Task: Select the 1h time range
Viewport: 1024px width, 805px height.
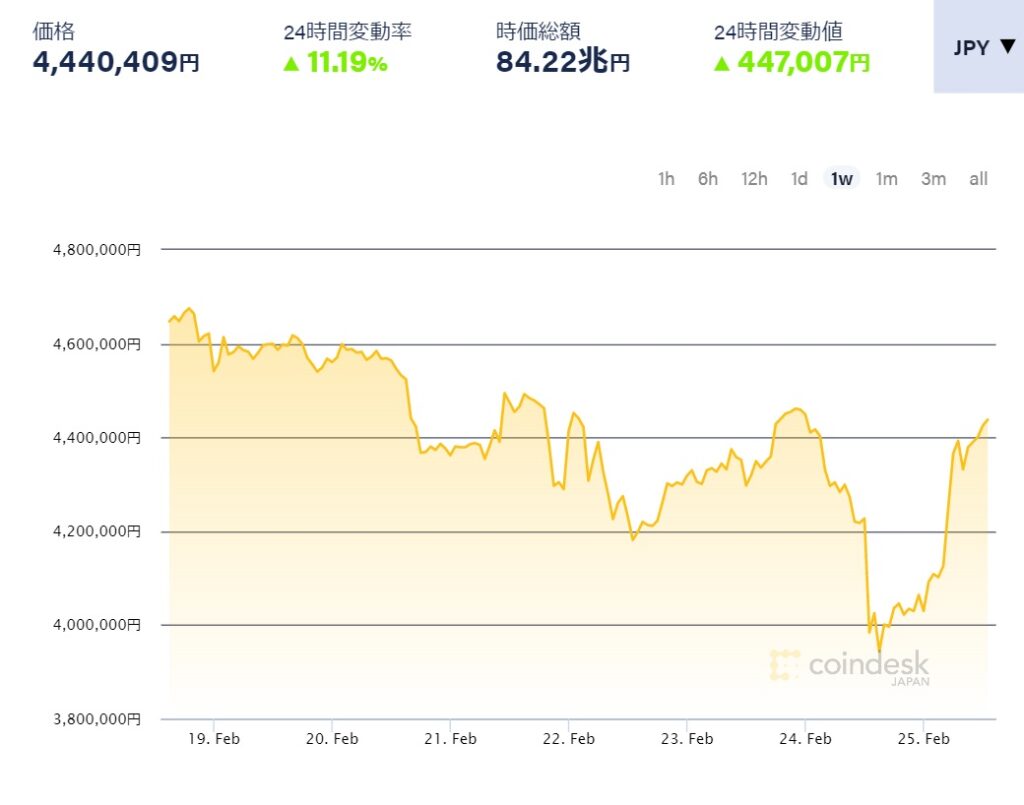Action: pos(666,179)
